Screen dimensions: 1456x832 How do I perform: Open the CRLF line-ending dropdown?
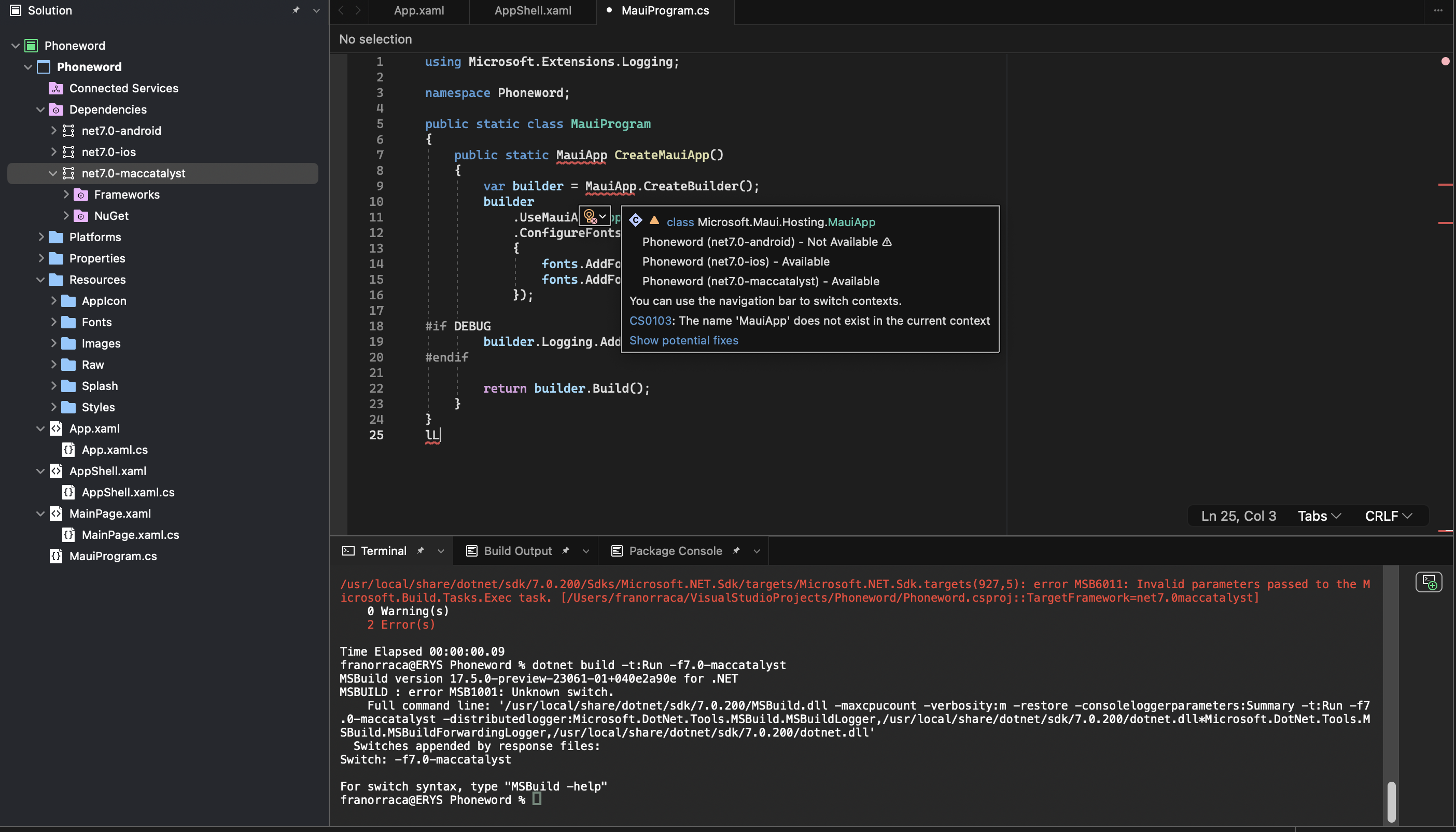coord(1389,516)
